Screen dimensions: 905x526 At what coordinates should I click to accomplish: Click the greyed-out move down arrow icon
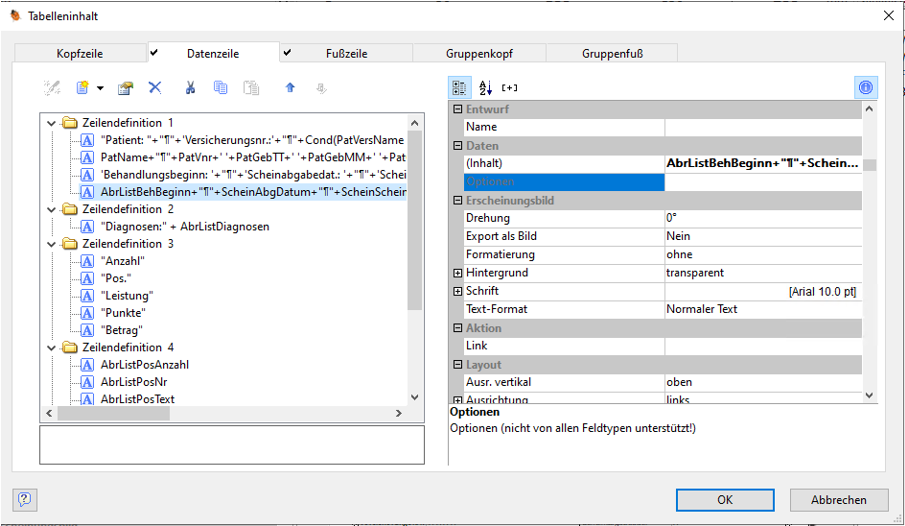[x=321, y=88]
